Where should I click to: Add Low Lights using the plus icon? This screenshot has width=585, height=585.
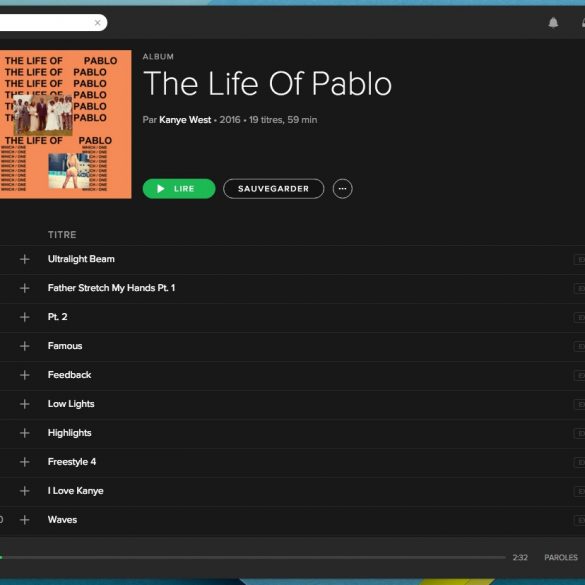coord(25,404)
